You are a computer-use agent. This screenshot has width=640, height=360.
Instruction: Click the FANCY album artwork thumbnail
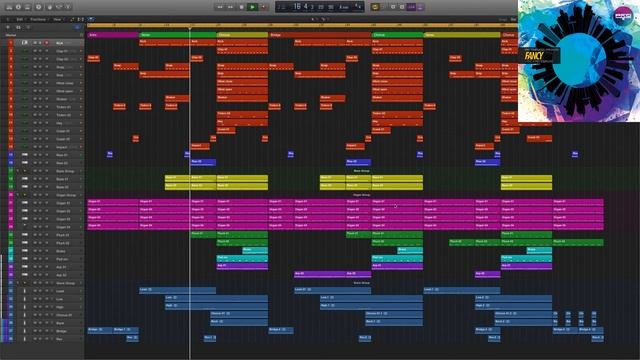point(579,61)
